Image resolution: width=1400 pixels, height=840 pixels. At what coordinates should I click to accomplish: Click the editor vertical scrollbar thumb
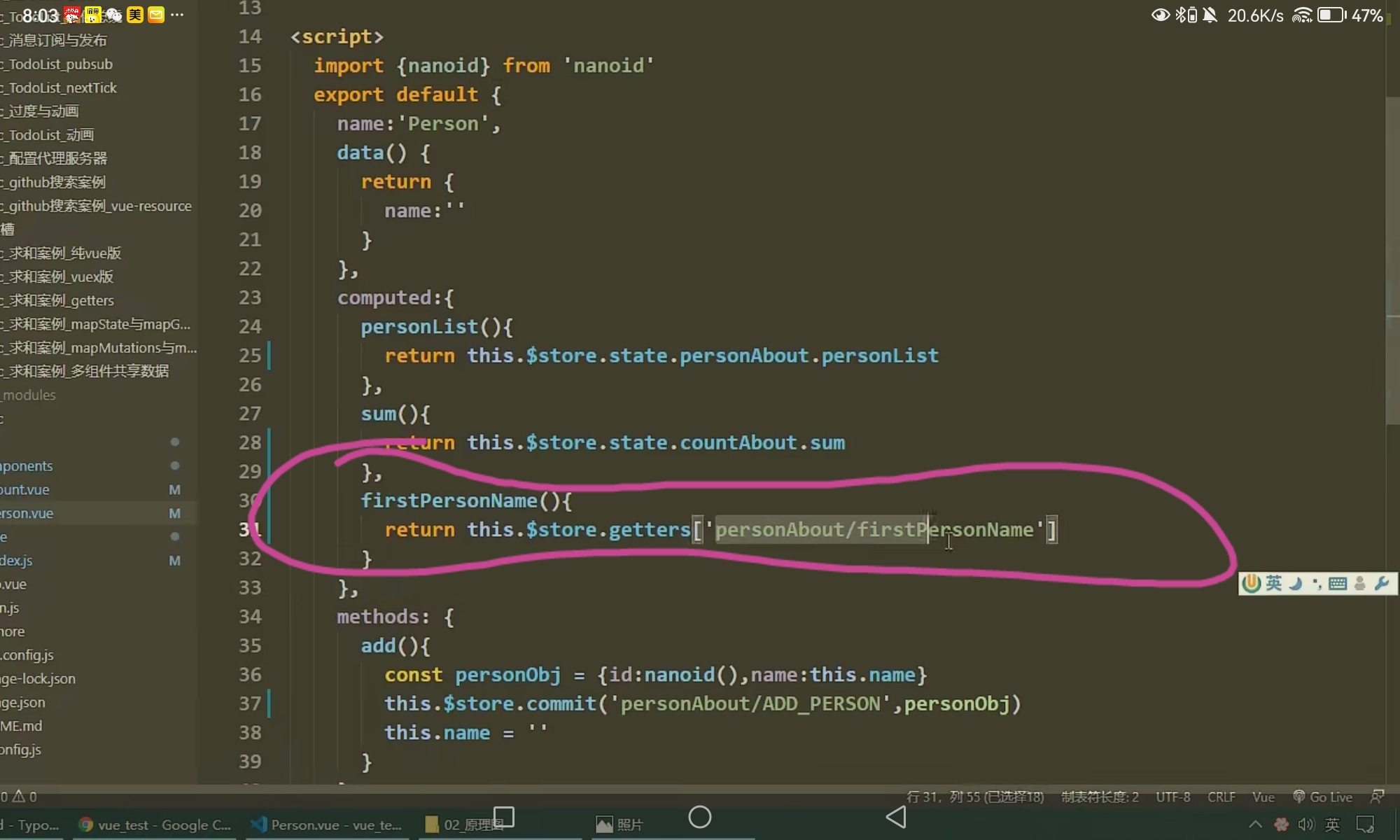tap(1392, 259)
